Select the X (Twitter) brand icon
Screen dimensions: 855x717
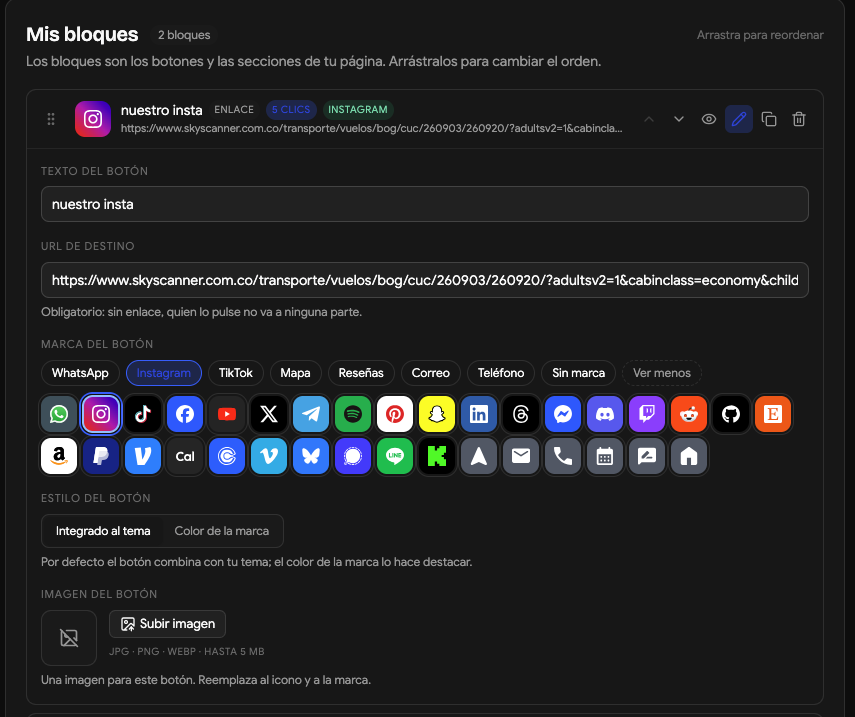click(269, 414)
